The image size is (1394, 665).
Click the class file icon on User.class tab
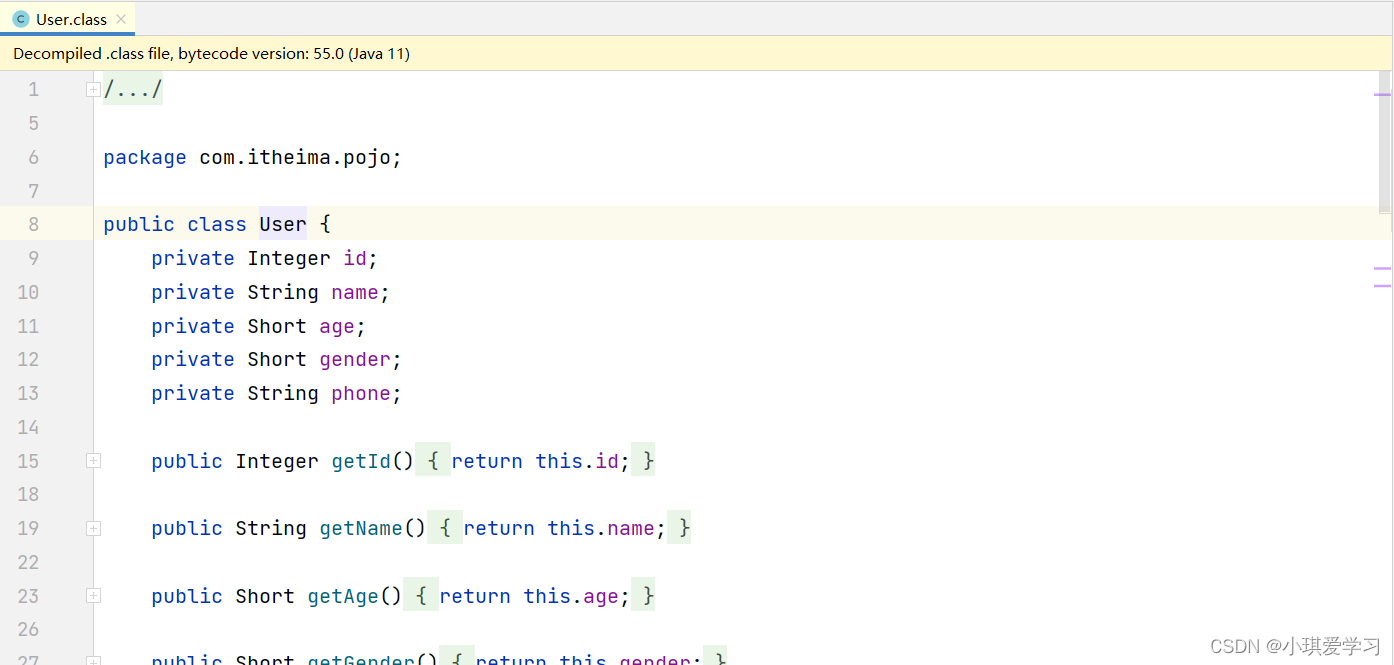click(x=21, y=19)
